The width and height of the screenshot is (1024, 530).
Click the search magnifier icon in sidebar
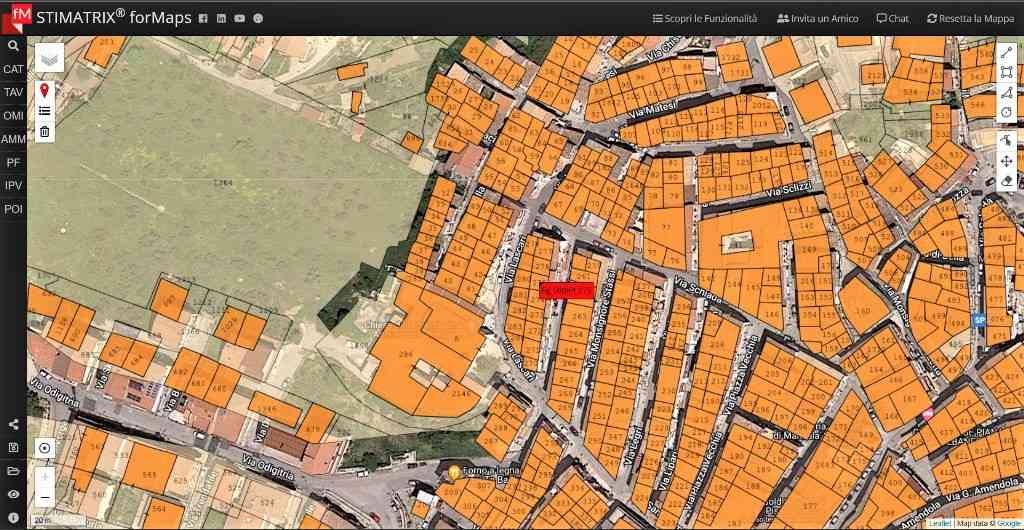pos(13,46)
